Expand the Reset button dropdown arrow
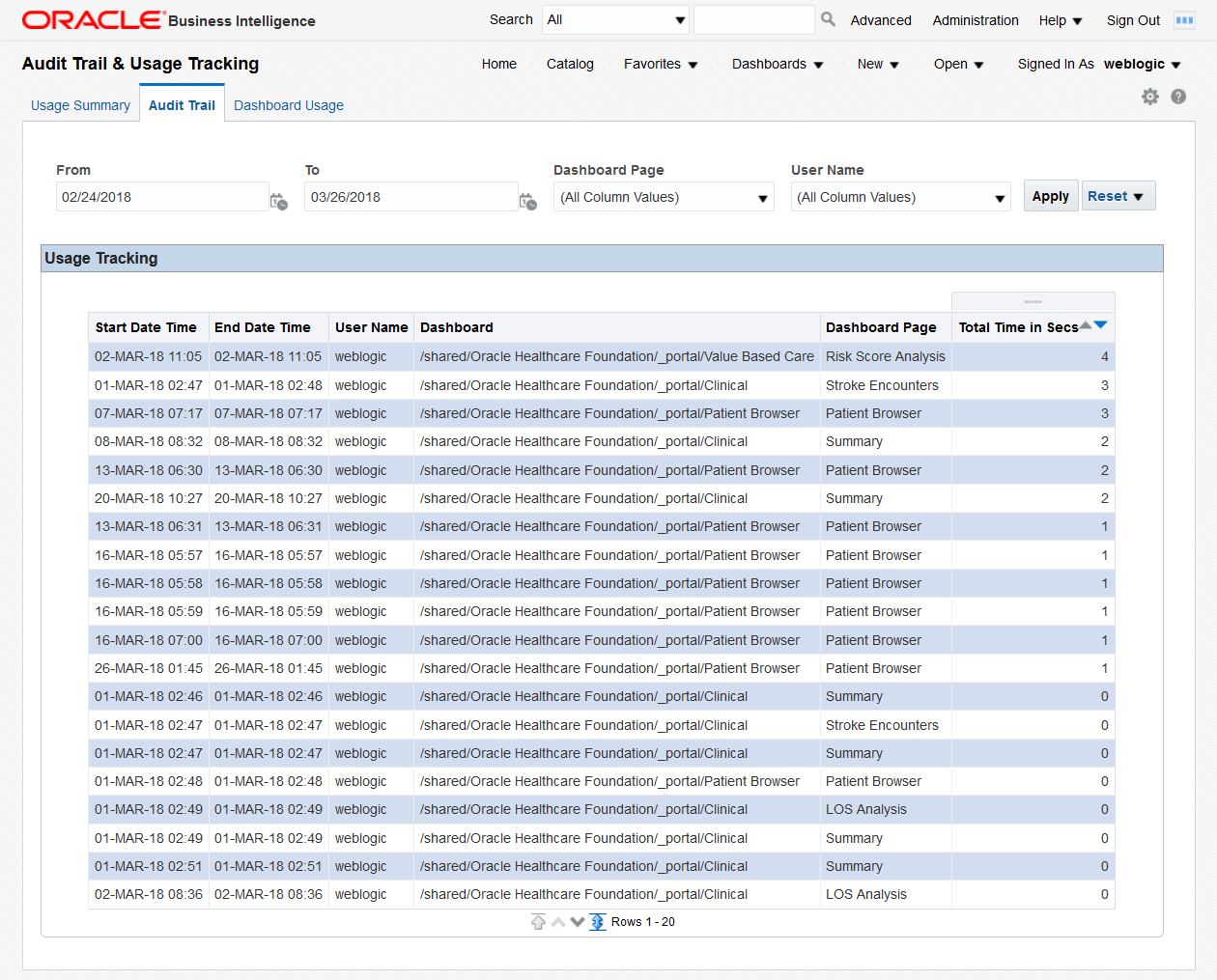The image size is (1217, 980). (x=1136, y=195)
